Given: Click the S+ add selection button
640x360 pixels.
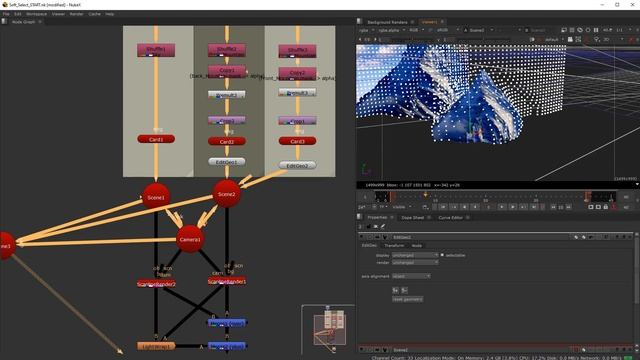Looking at the screenshot, I should click(395, 290).
